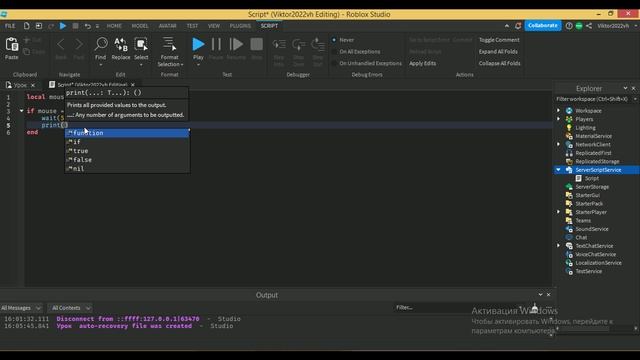Open the Find magnifier tool
The height and width of the screenshot is (360, 640).
tap(100, 44)
